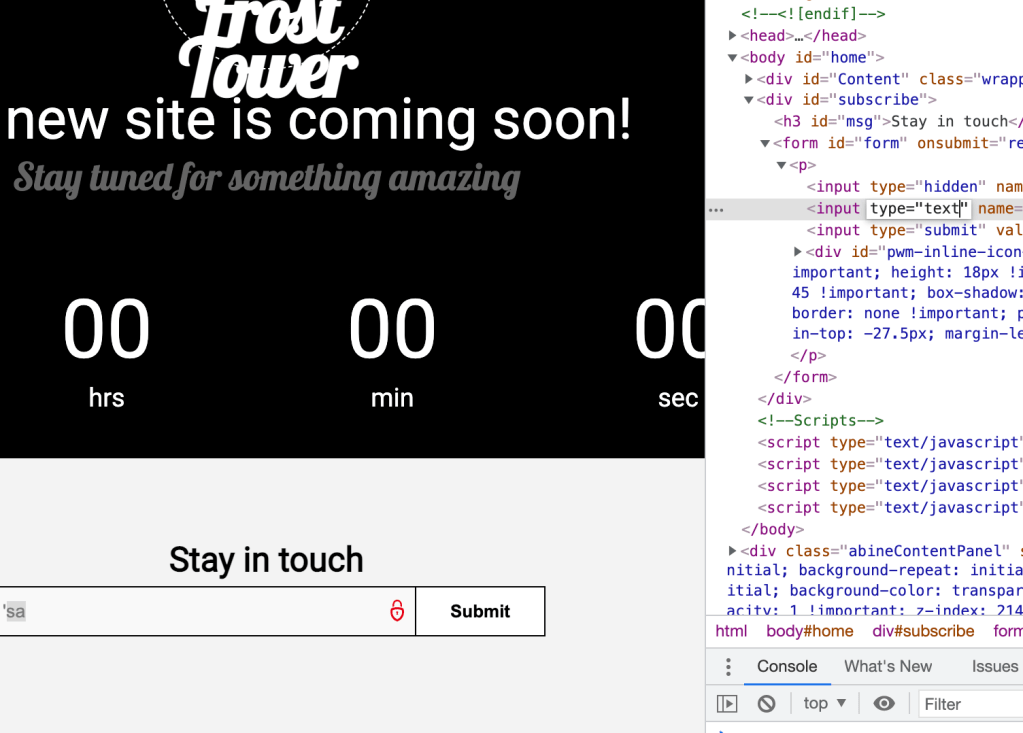Toggle the console sidebar panel icon

(x=727, y=704)
